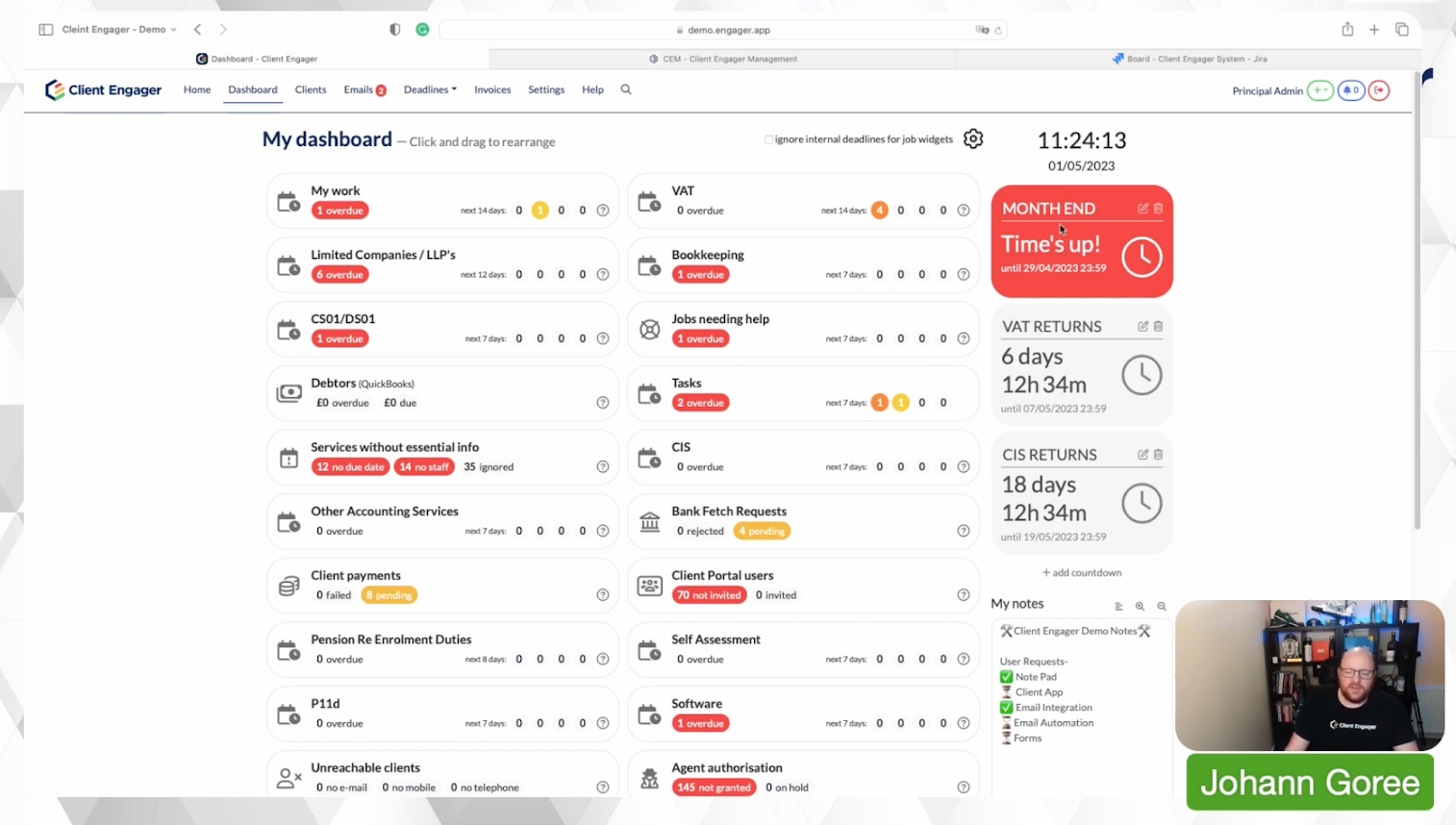The height and width of the screenshot is (825, 1456).
Task: Click the Client Engager logo
Action: click(103, 90)
